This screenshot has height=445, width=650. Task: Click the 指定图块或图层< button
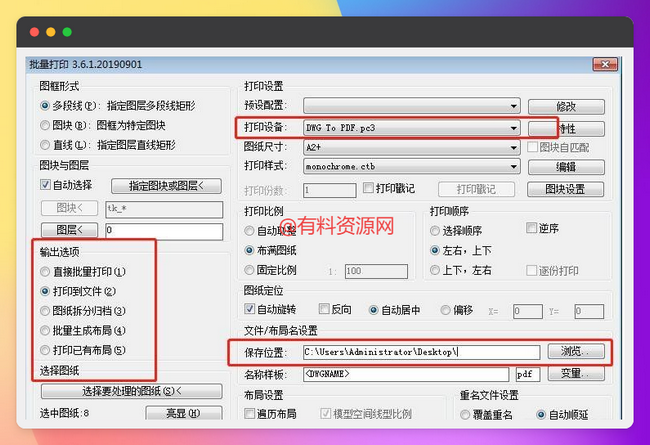166,186
